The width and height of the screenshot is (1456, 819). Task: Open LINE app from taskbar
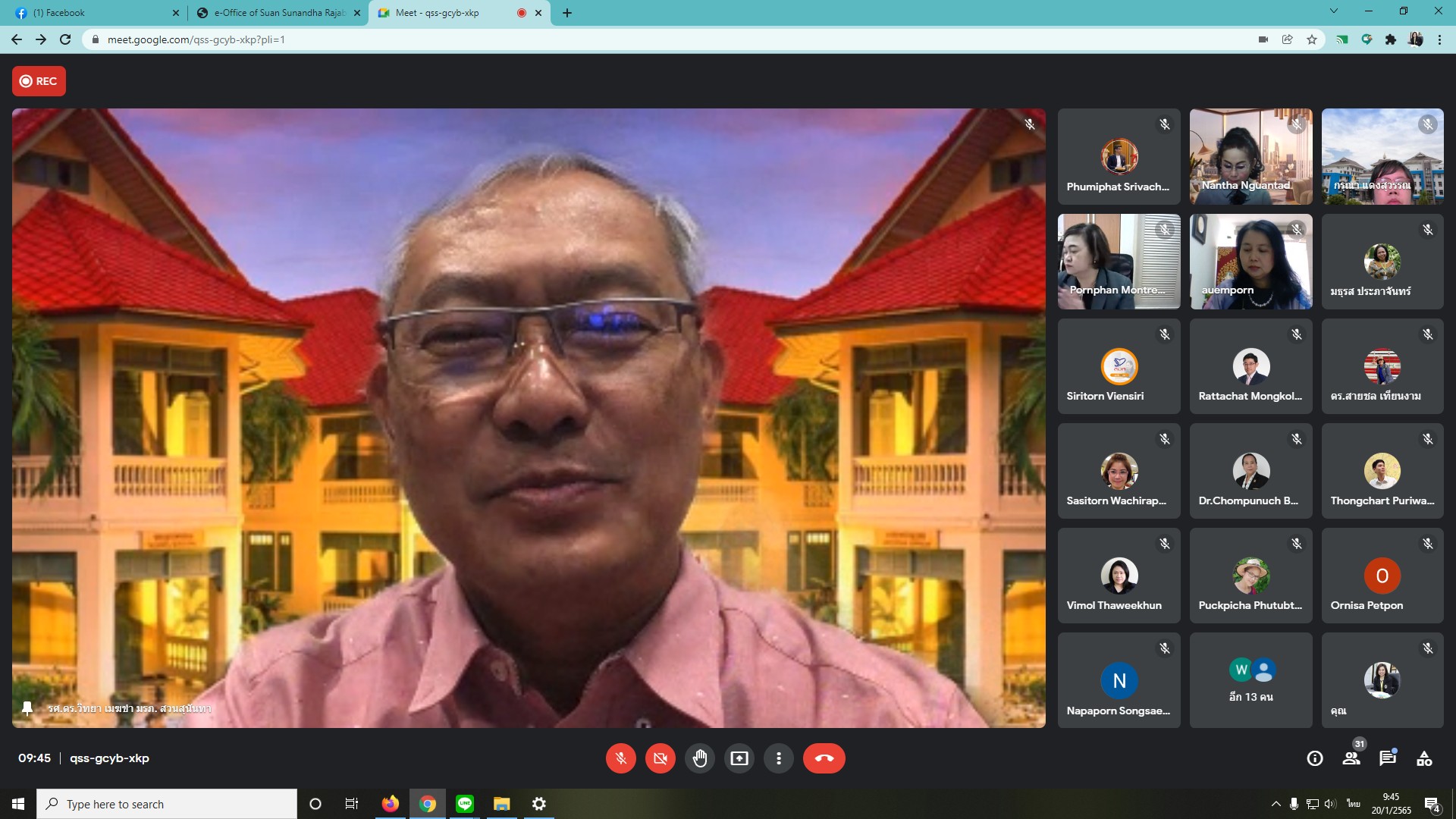(x=465, y=804)
